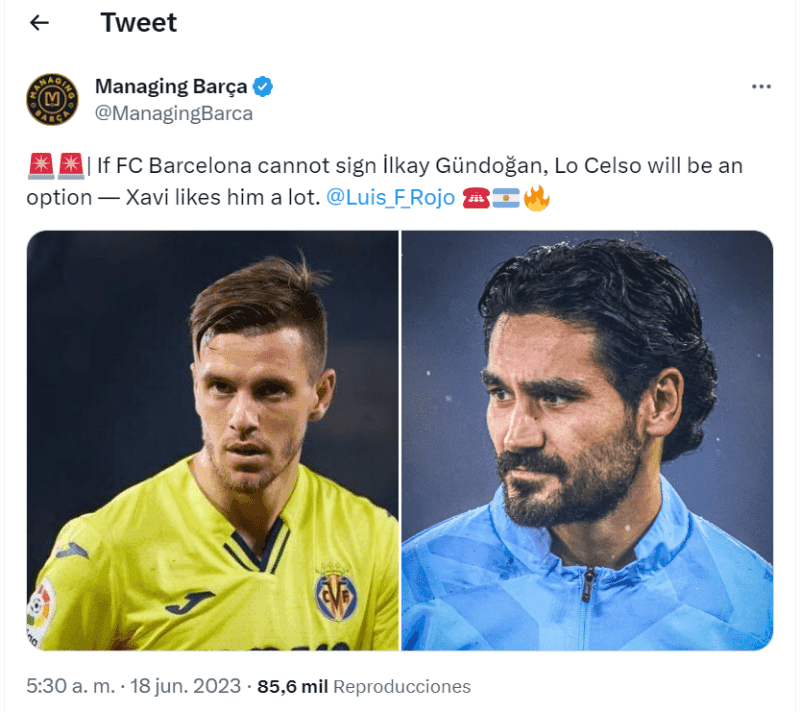The height and width of the screenshot is (712, 800).
Task: Click the Argentina flag emoji
Action: pos(506,198)
